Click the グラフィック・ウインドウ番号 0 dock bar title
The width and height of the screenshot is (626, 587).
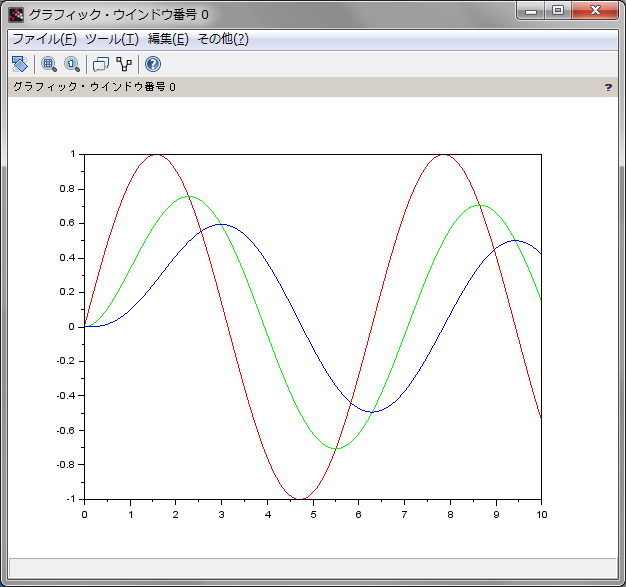tap(94, 87)
